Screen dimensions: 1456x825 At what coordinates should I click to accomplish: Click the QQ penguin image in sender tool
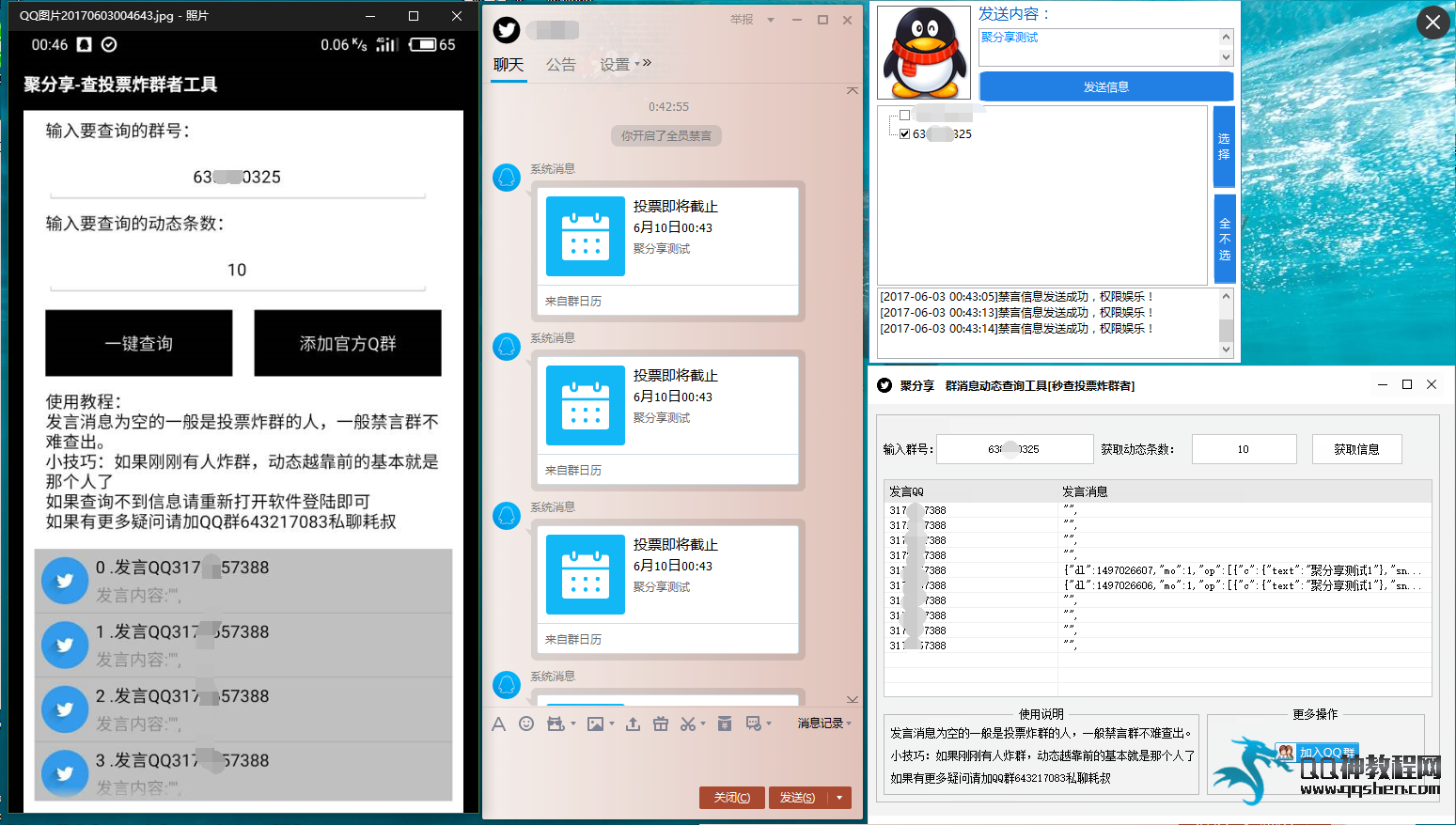coord(924,53)
